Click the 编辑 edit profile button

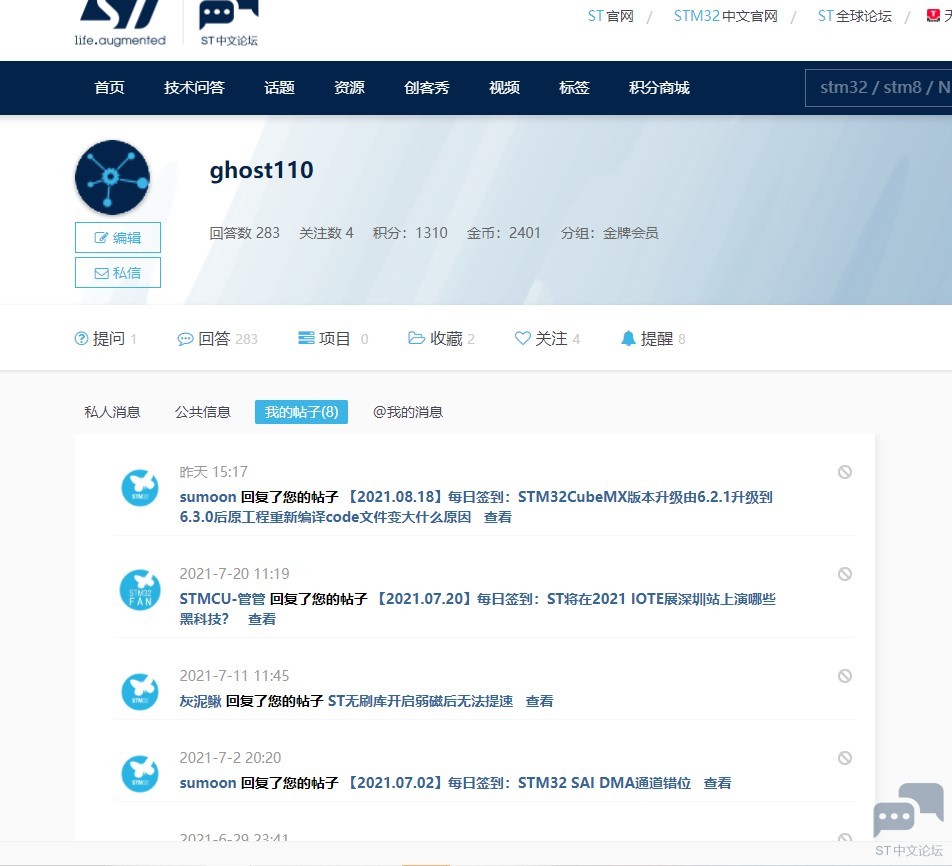118,237
